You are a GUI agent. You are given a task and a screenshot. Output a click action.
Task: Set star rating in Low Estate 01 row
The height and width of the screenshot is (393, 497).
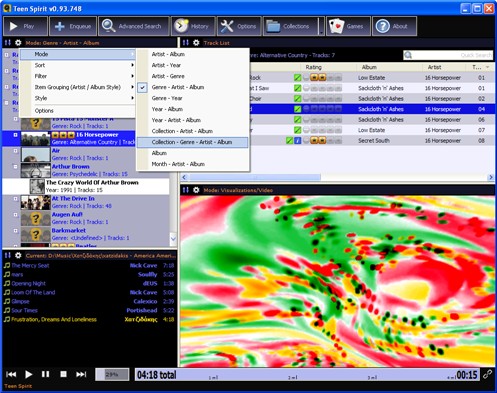point(322,78)
